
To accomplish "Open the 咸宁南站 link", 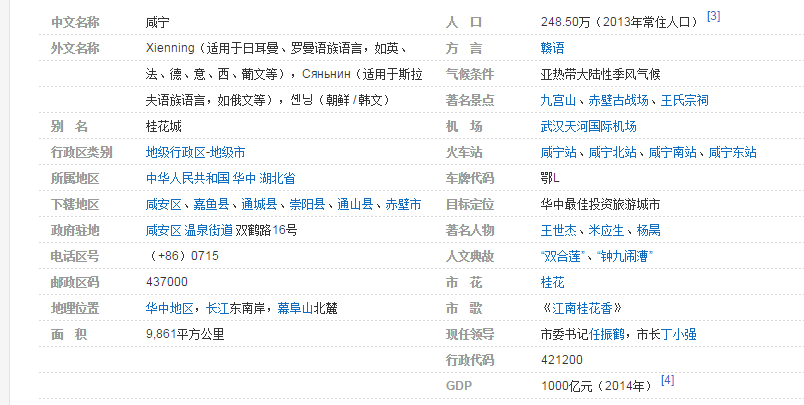I will 674,152.
